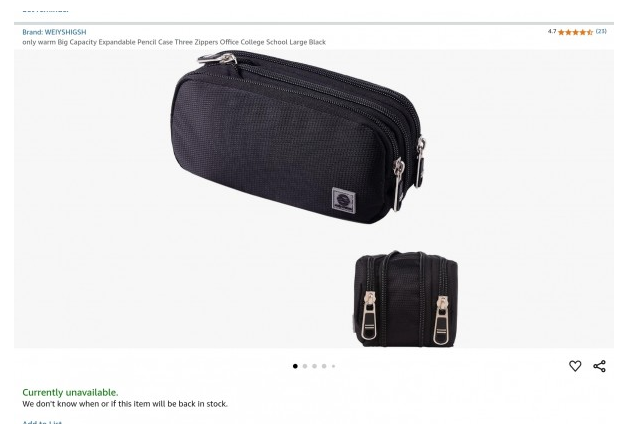The height and width of the screenshot is (424, 631).
Task: Select the first image carousel dot
Action: [x=295, y=366]
